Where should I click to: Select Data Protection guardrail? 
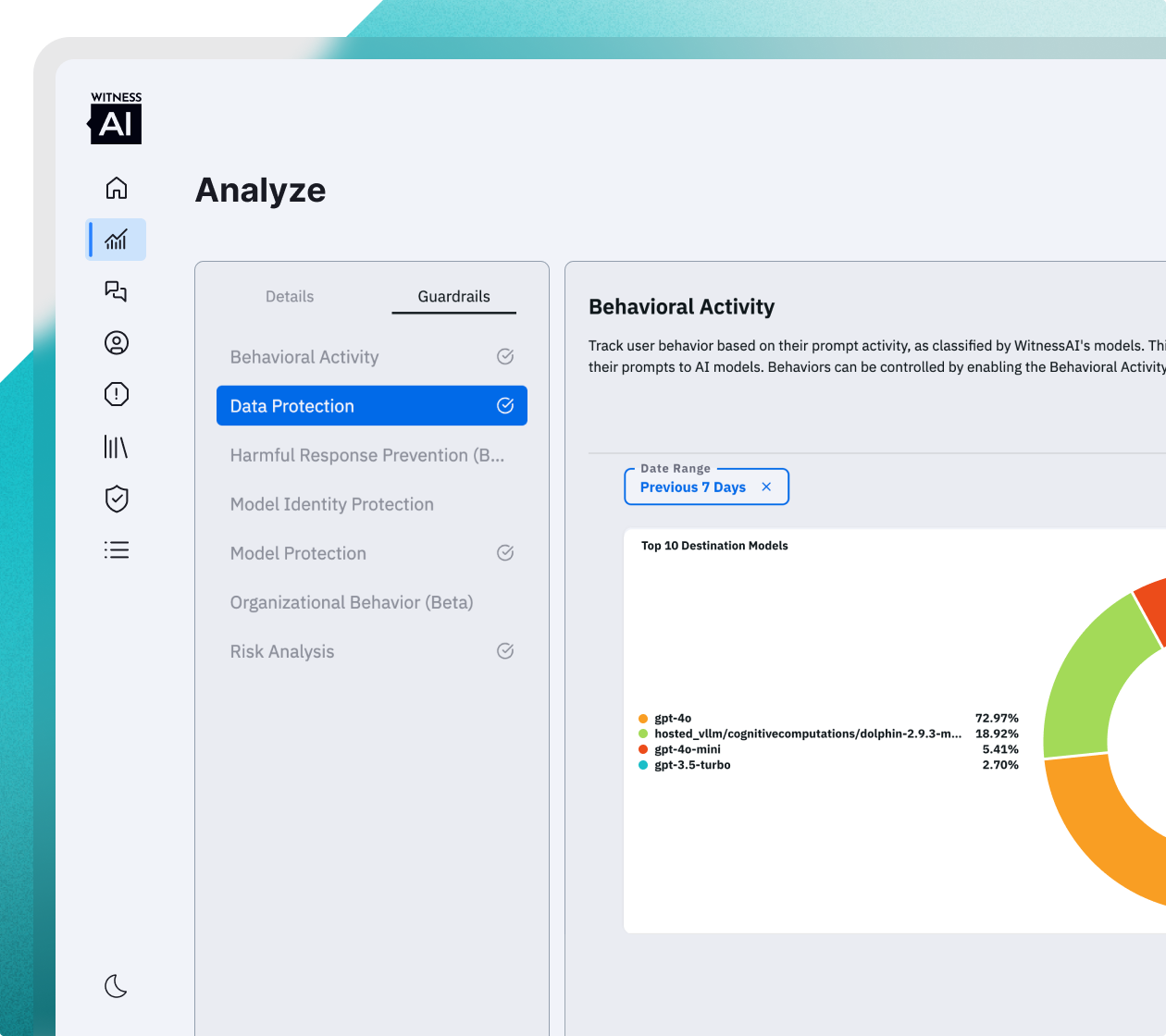tap(372, 406)
